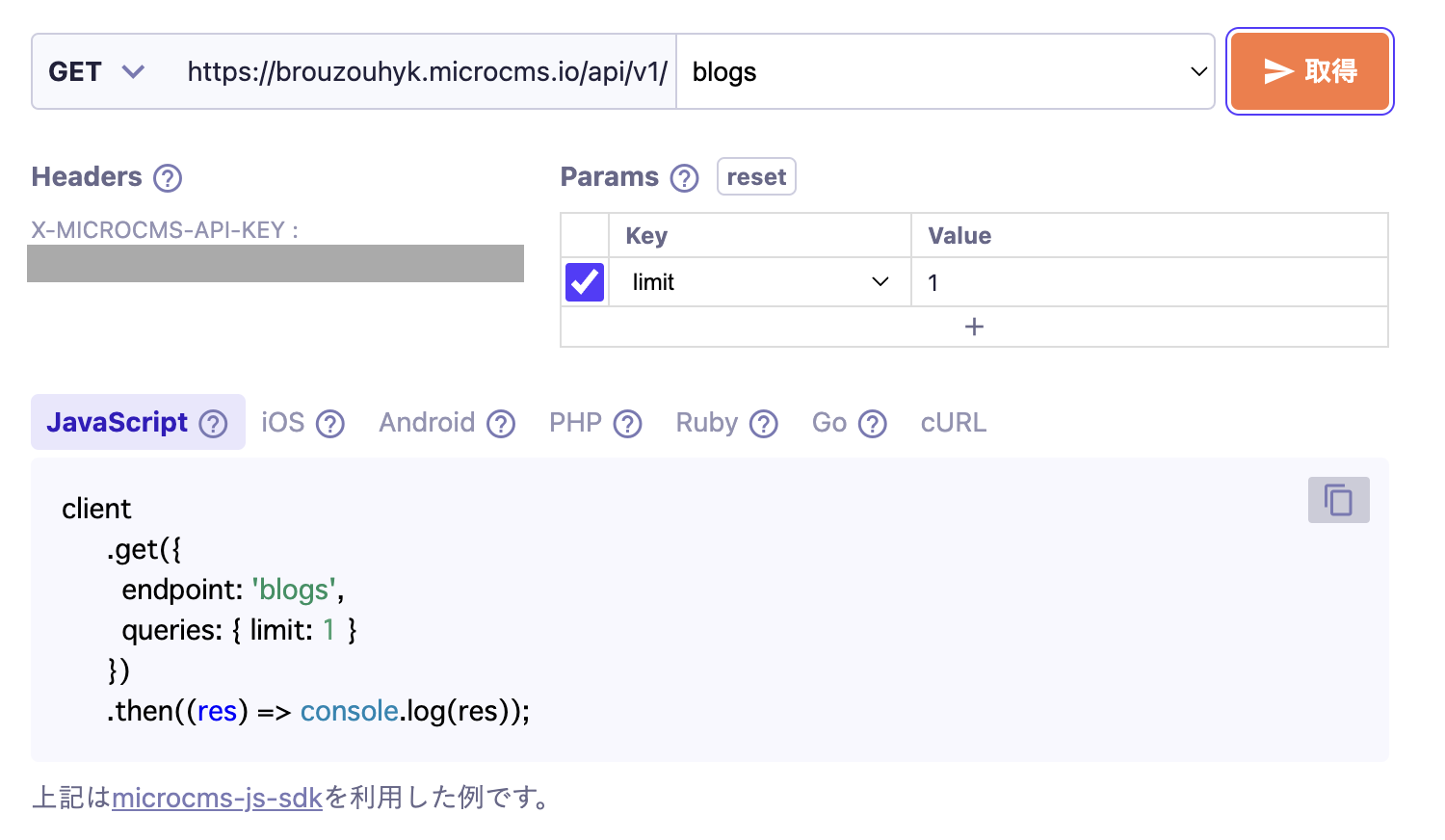Uncheck the limit parameter checkbox
Viewport: 1445px width, 840px height.
[x=584, y=281]
